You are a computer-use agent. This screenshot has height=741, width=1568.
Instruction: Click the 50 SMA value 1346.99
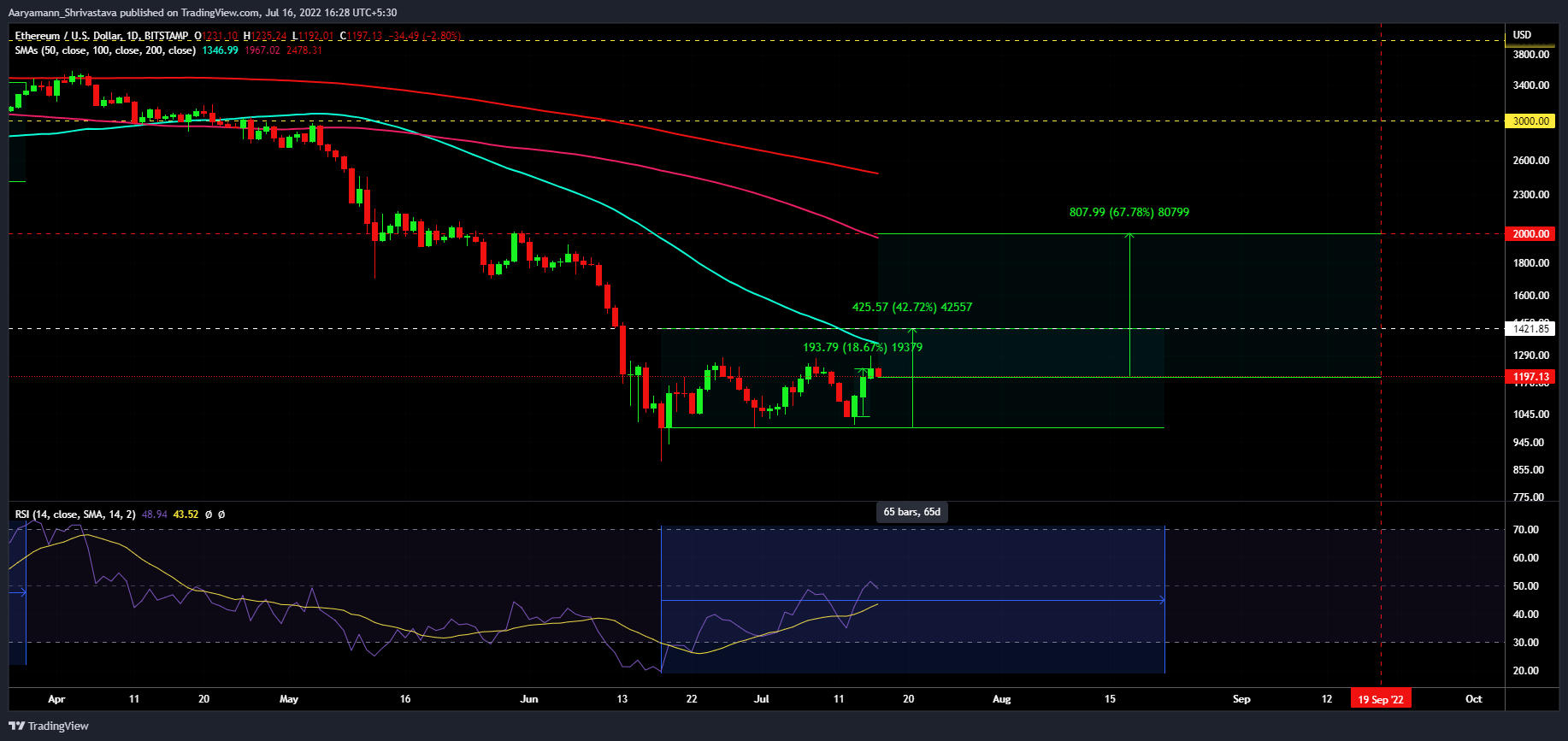click(220, 50)
